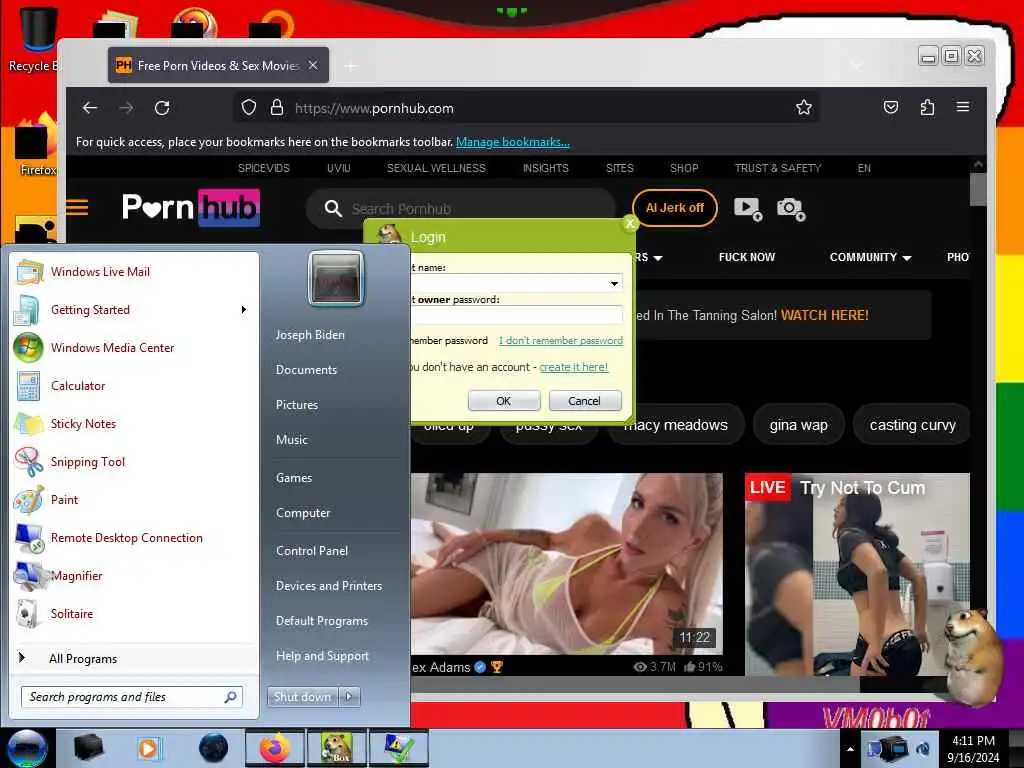Viewport: 1024px width, 768px height.
Task: Open the Pocket save icon
Action: 891,107
